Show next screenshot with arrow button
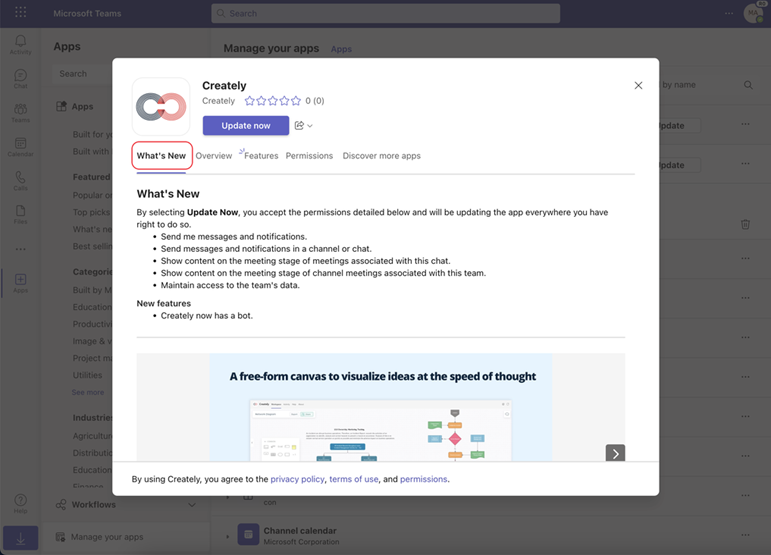The height and width of the screenshot is (555, 771). [615, 453]
